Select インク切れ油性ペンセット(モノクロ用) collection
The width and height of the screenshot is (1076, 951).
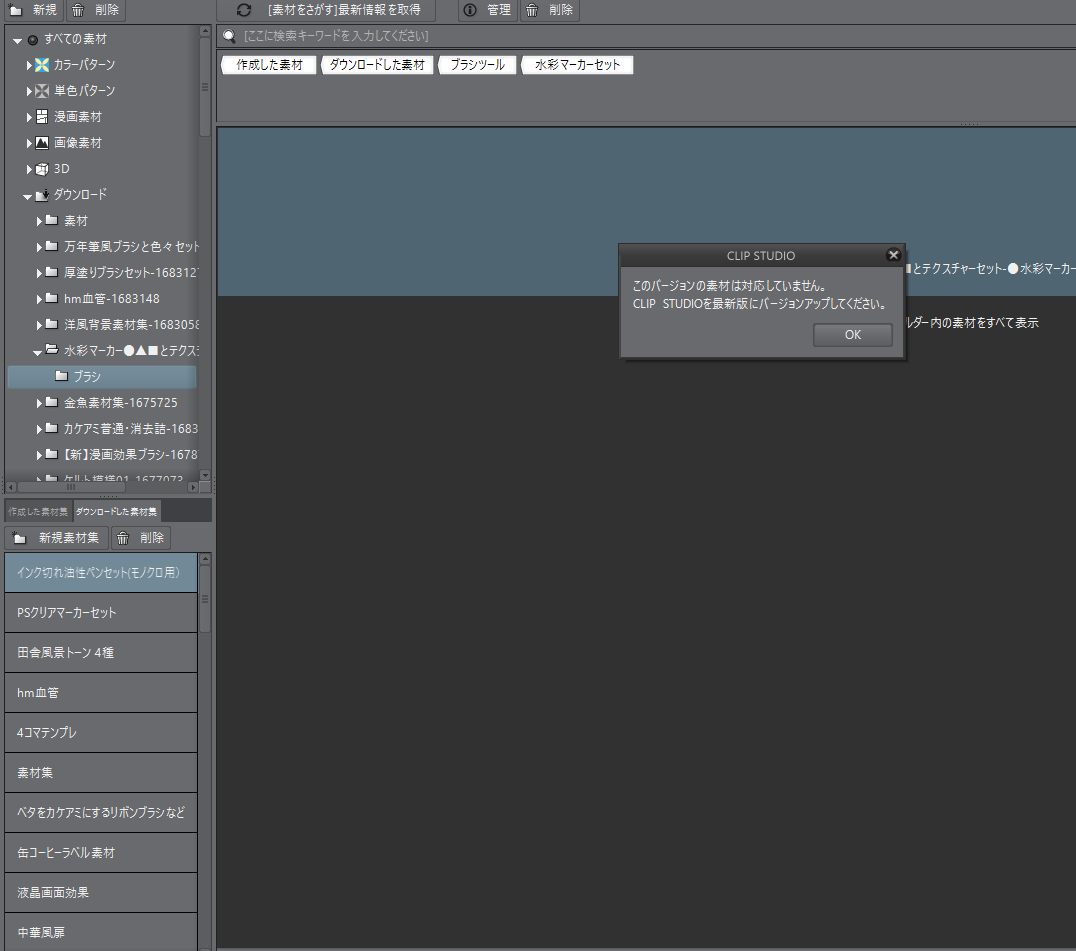tap(101, 573)
